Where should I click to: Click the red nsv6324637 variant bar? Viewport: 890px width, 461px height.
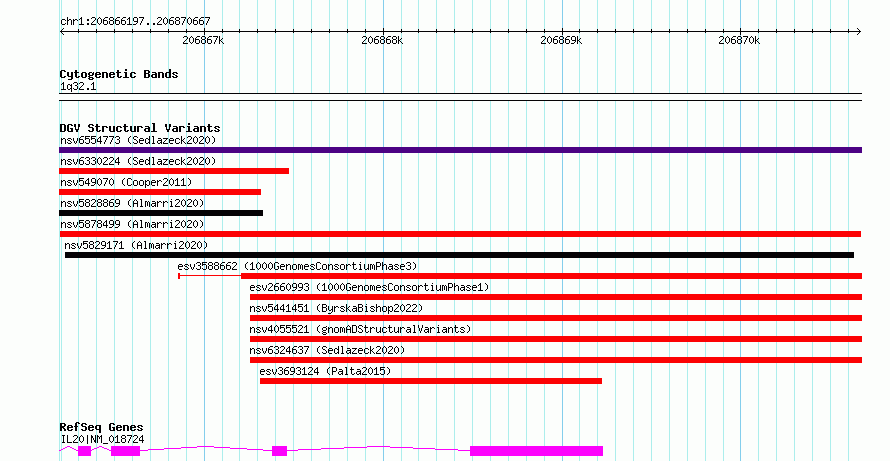pyautogui.click(x=556, y=360)
